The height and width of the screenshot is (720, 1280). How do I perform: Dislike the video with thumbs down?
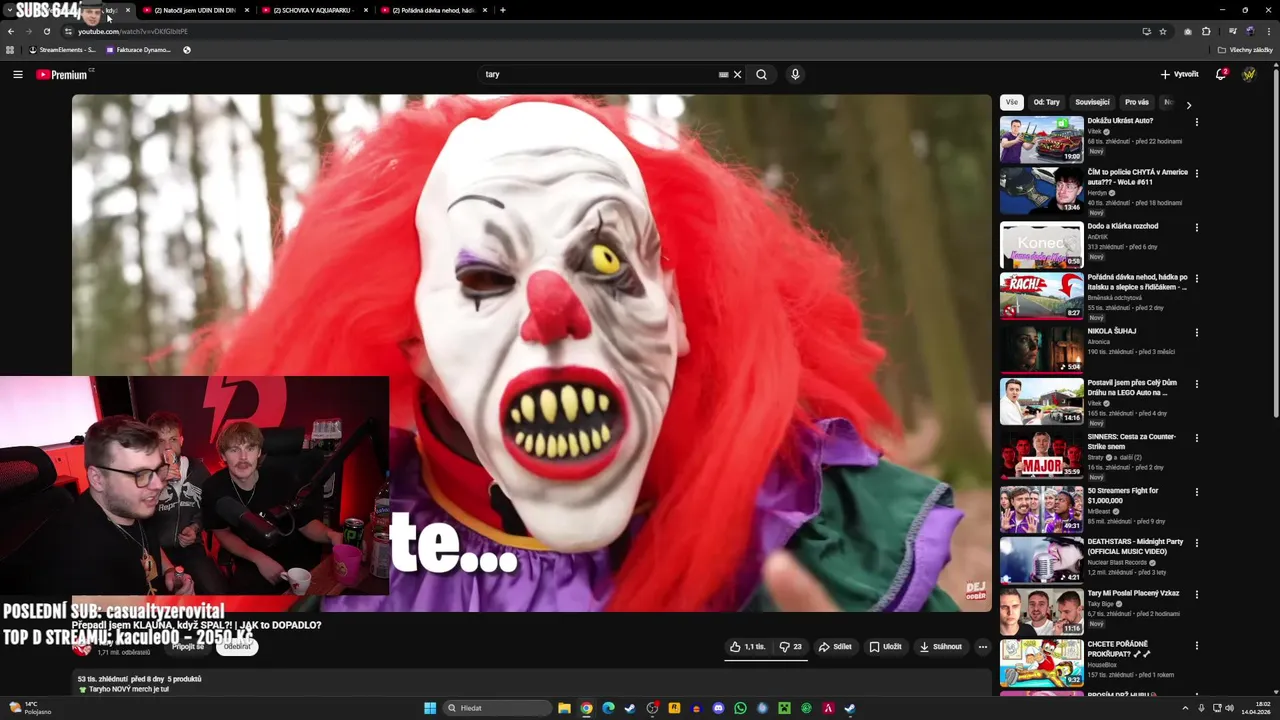(x=790, y=647)
